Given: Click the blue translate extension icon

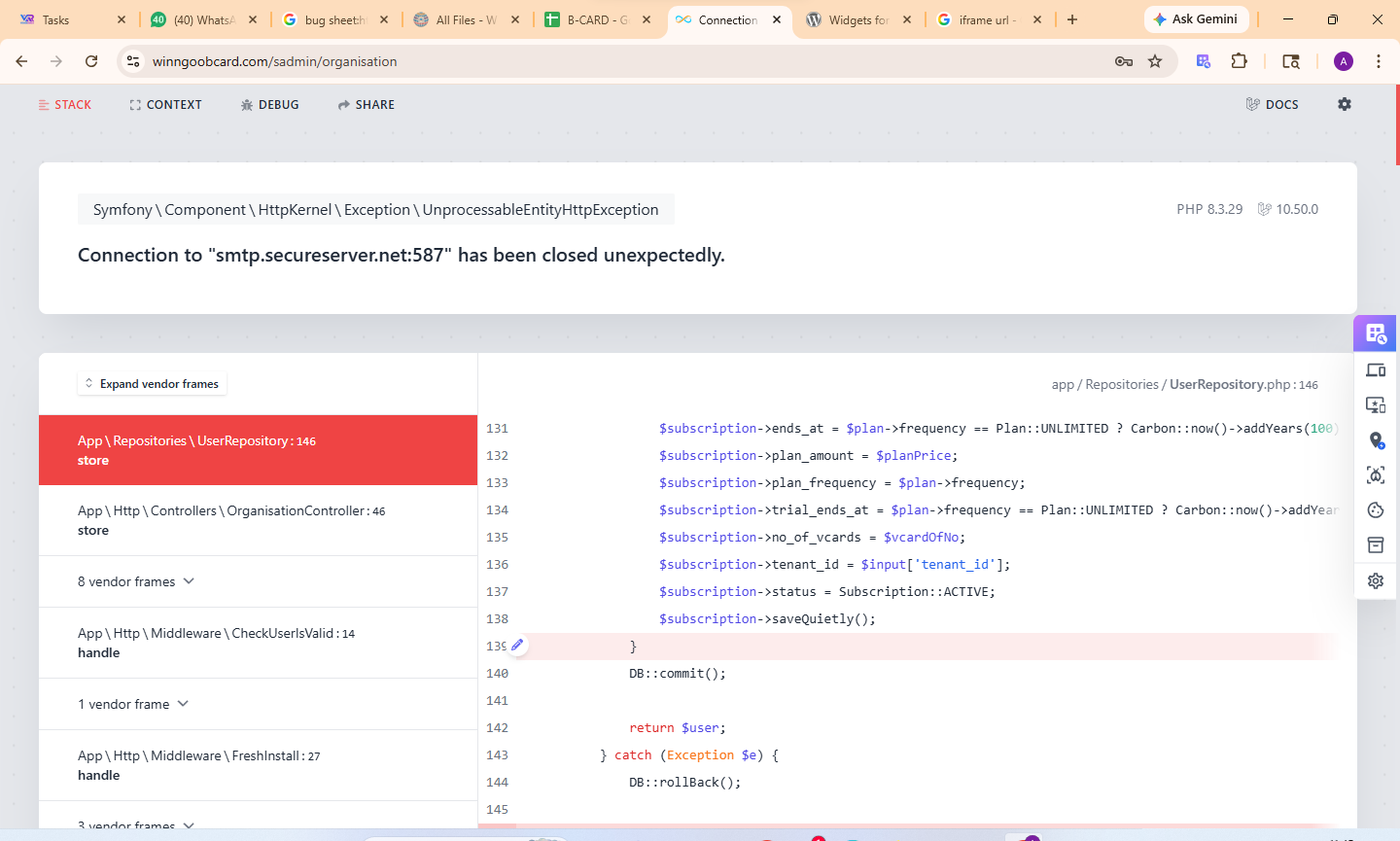Looking at the screenshot, I should pyautogui.click(x=1204, y=61).
